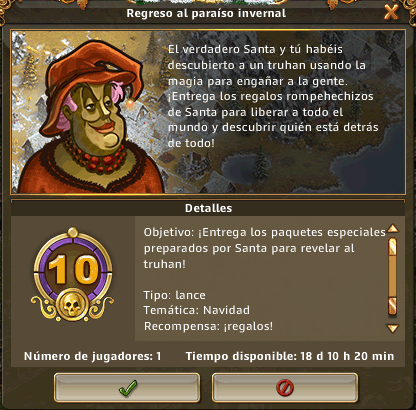The height and width of the screenshot is (410, 416).
Task: Click the up arrow of the details scrollbar
Action: [393, 228]
